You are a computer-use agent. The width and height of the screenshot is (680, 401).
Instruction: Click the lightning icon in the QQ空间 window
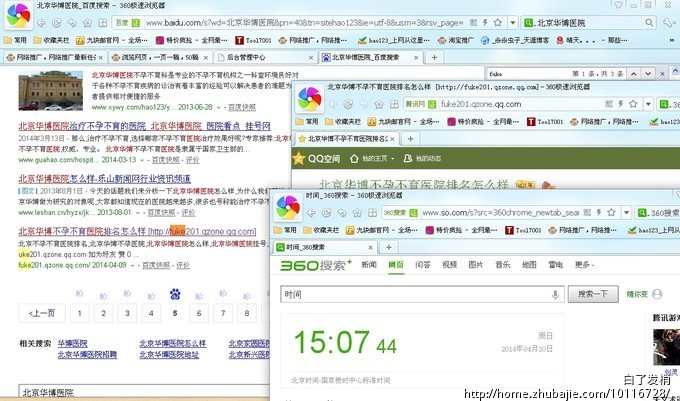point(621,104)
